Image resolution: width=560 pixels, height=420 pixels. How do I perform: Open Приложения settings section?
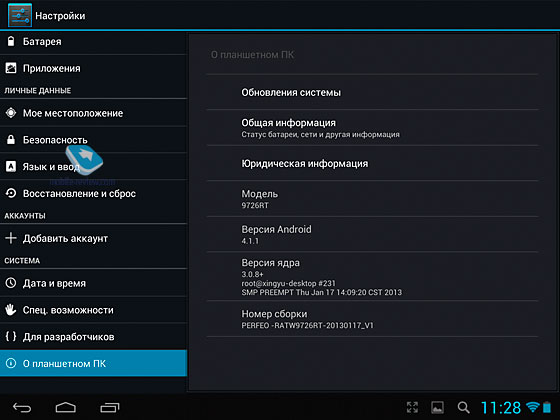click(x=94, y=68)
